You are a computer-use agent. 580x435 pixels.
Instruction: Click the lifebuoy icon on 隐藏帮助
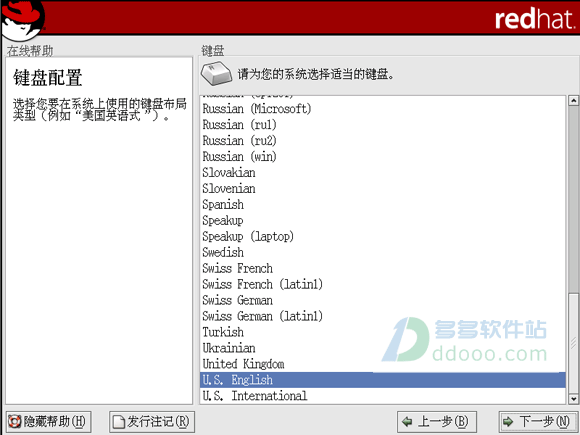pyautogui.click(x=15, y=422)
